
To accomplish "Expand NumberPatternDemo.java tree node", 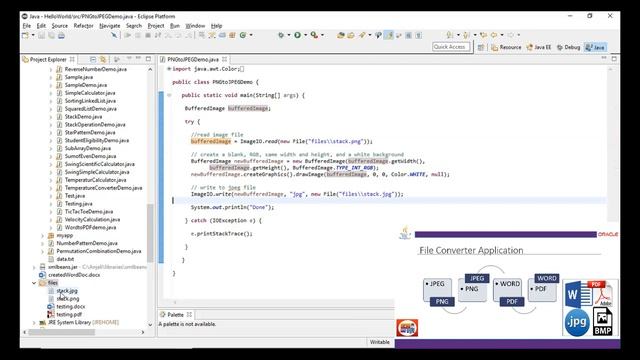I will [x=42, y=243].
